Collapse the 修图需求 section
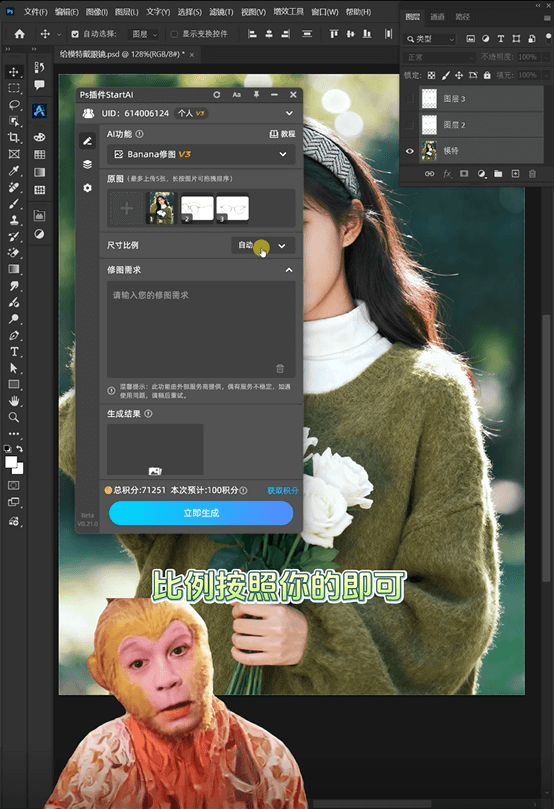 [x=289, y=270]
